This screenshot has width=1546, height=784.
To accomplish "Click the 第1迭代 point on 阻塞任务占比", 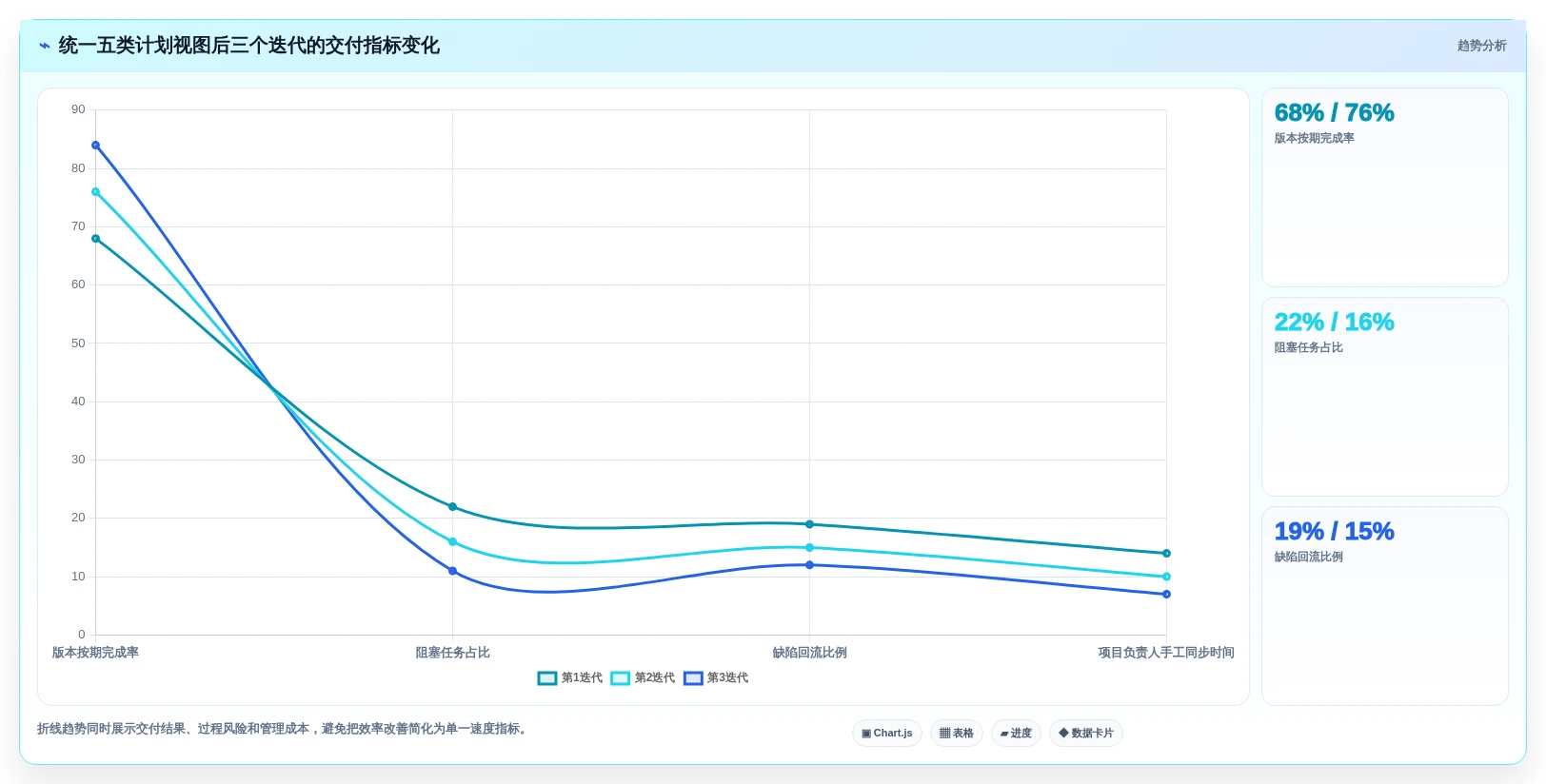I will tap(452, 507).
